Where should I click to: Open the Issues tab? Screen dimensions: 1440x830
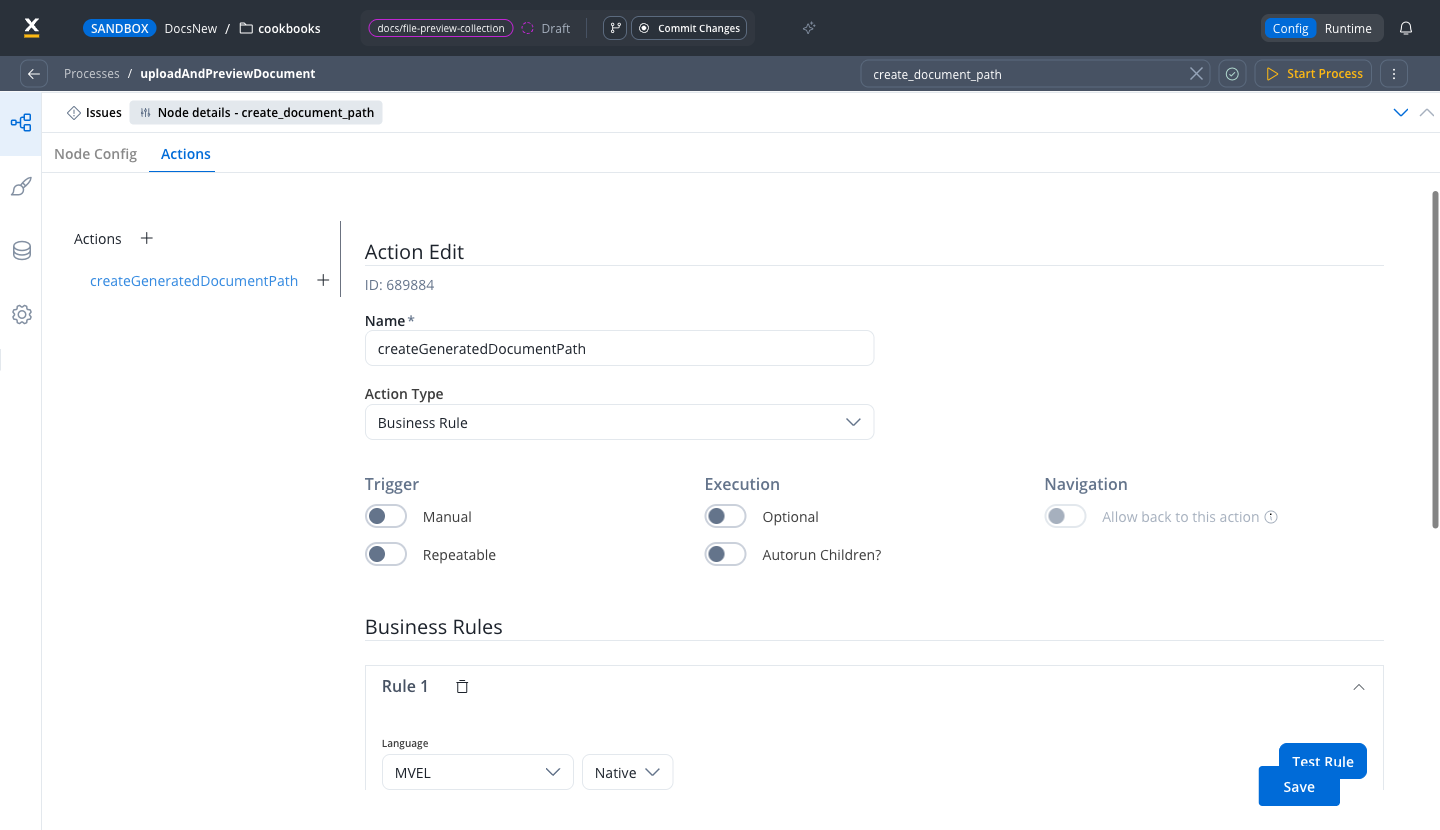[94, 112]
